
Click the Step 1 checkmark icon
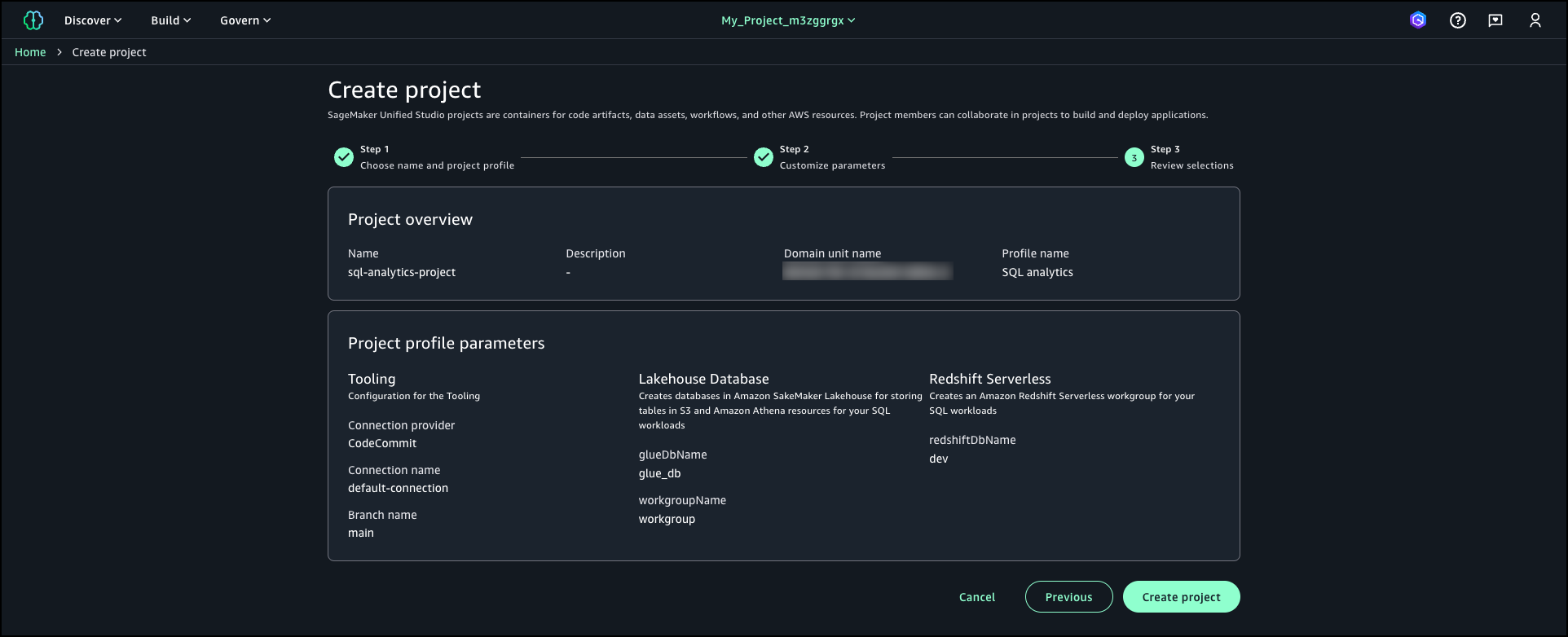click(x=344, y=157)
